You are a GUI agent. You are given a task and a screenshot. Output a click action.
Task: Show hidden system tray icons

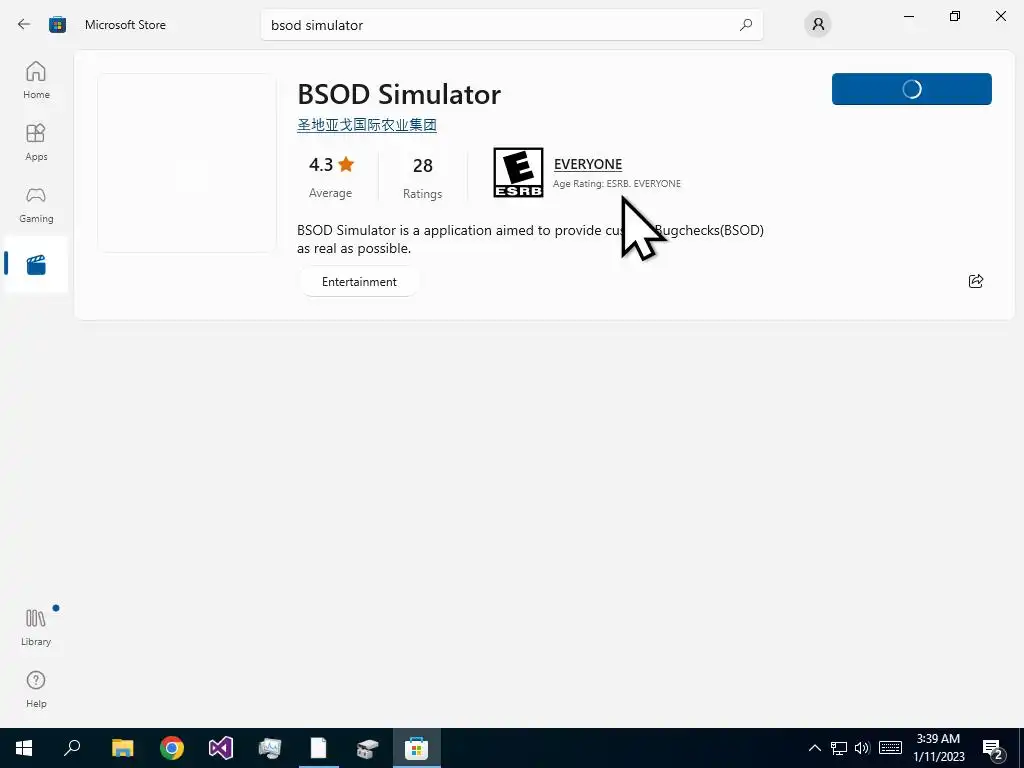[814, 748]
